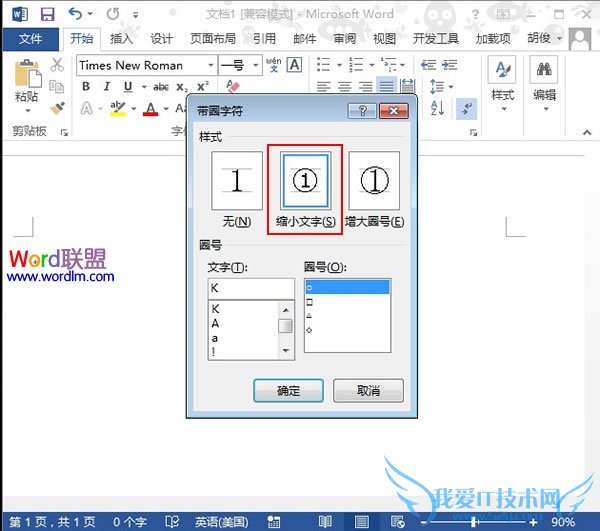Click the numbered list icon
600x531 pixels.
coord(356,65)
